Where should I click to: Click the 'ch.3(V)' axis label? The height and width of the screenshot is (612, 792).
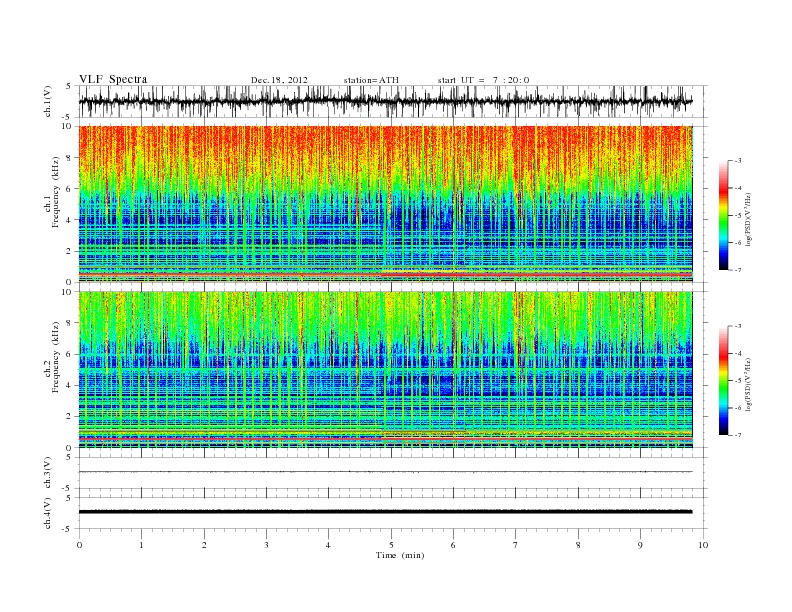click(48, 473)
